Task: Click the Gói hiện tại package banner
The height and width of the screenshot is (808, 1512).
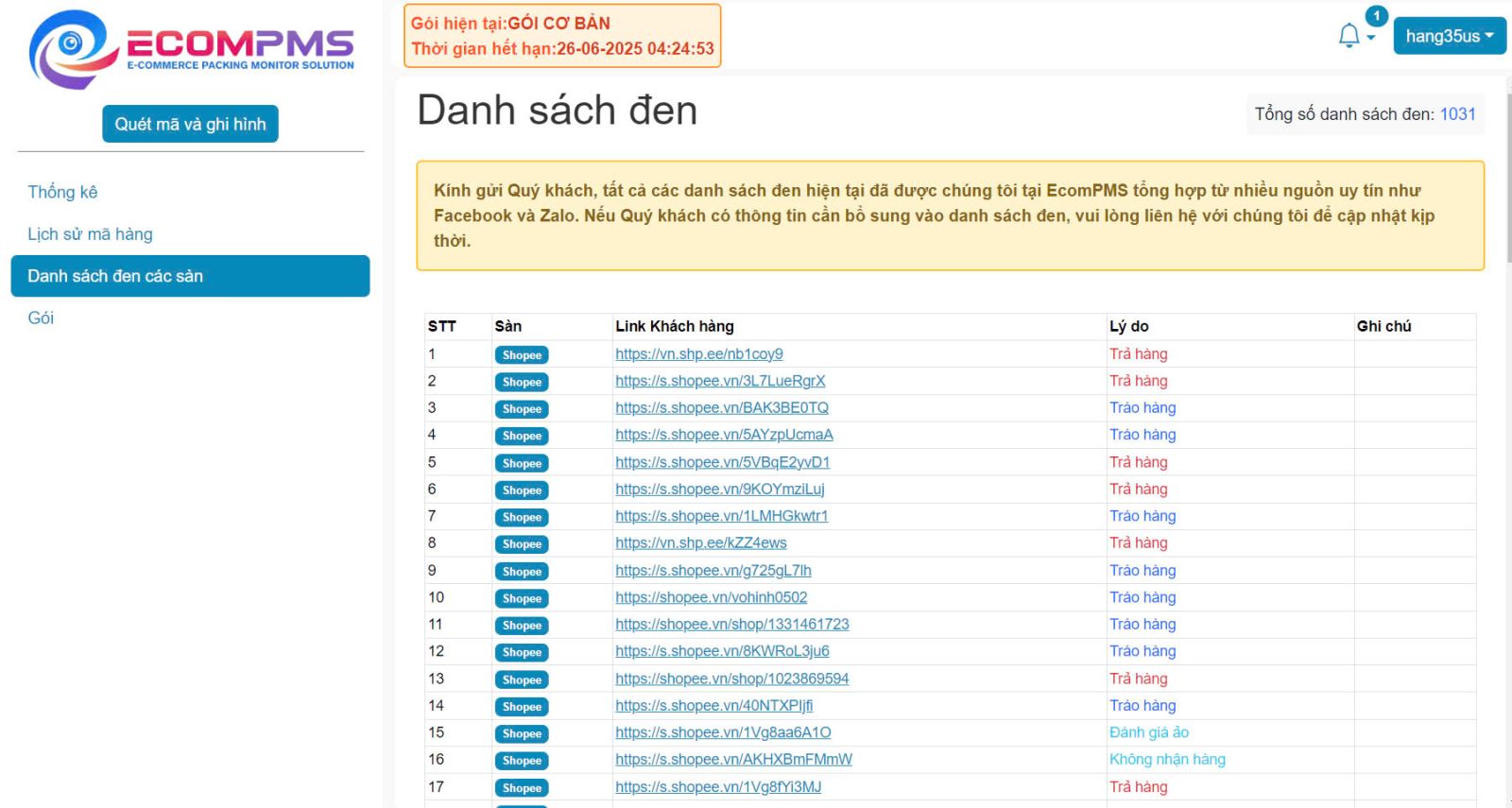Action: point(562,36)
